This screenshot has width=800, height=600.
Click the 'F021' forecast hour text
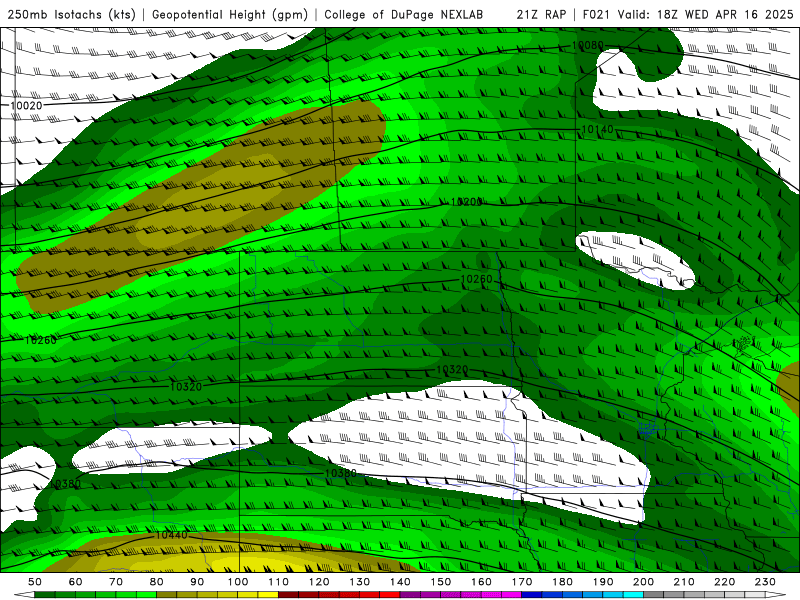click(597, 15)
